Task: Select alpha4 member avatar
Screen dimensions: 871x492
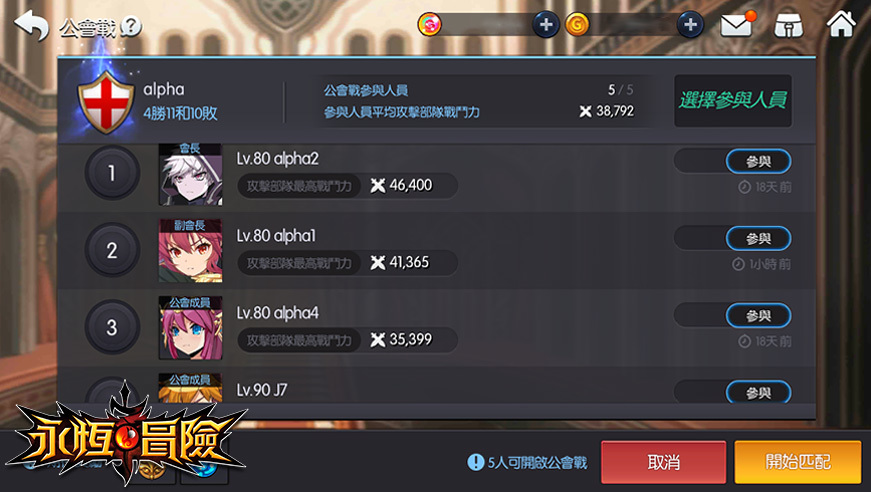Action: [x=190, y=328]
